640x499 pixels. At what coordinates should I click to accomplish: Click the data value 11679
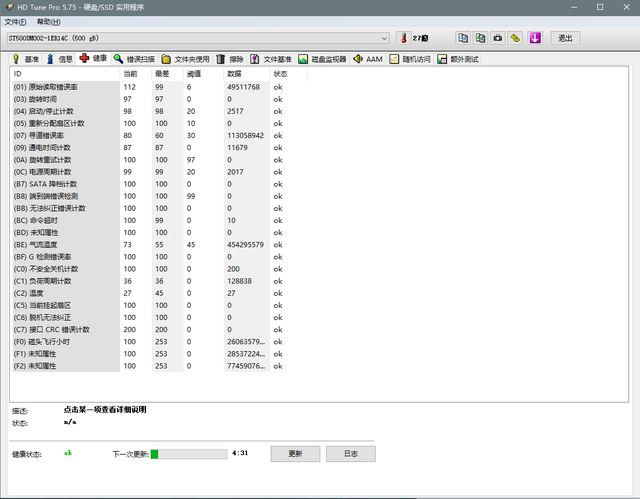(237, 148)
